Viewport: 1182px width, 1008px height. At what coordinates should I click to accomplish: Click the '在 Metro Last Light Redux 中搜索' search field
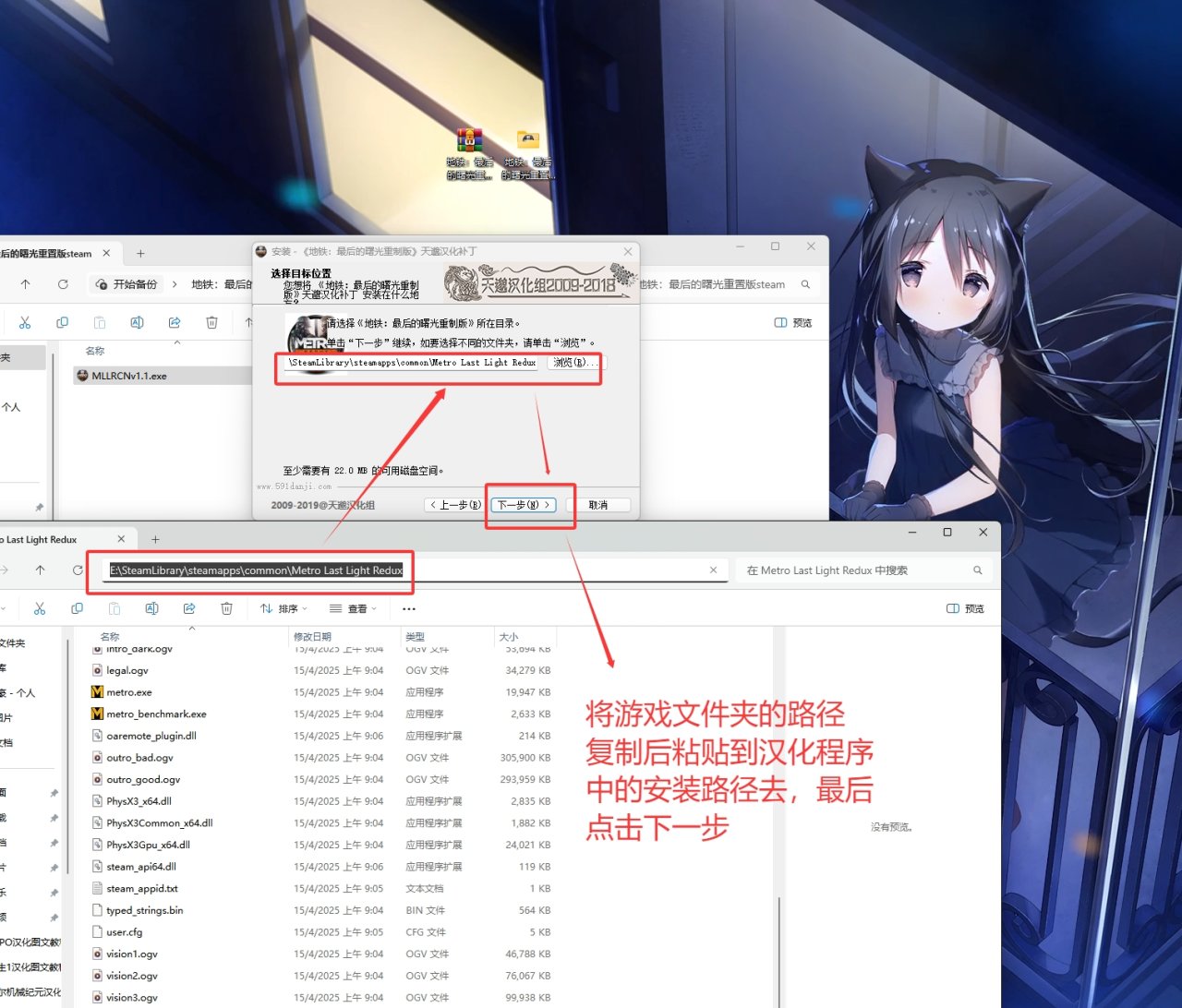pyautogui.click(x=863, y=570)
